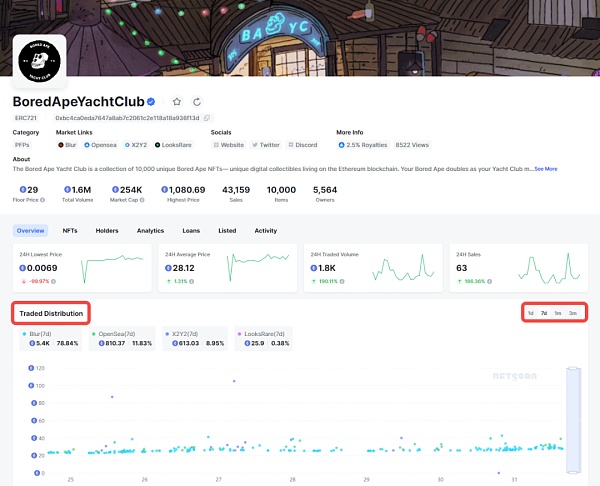Click the 2.5% Royalties tag
Screen dimensions: 600x486
[x=363, y=145]
